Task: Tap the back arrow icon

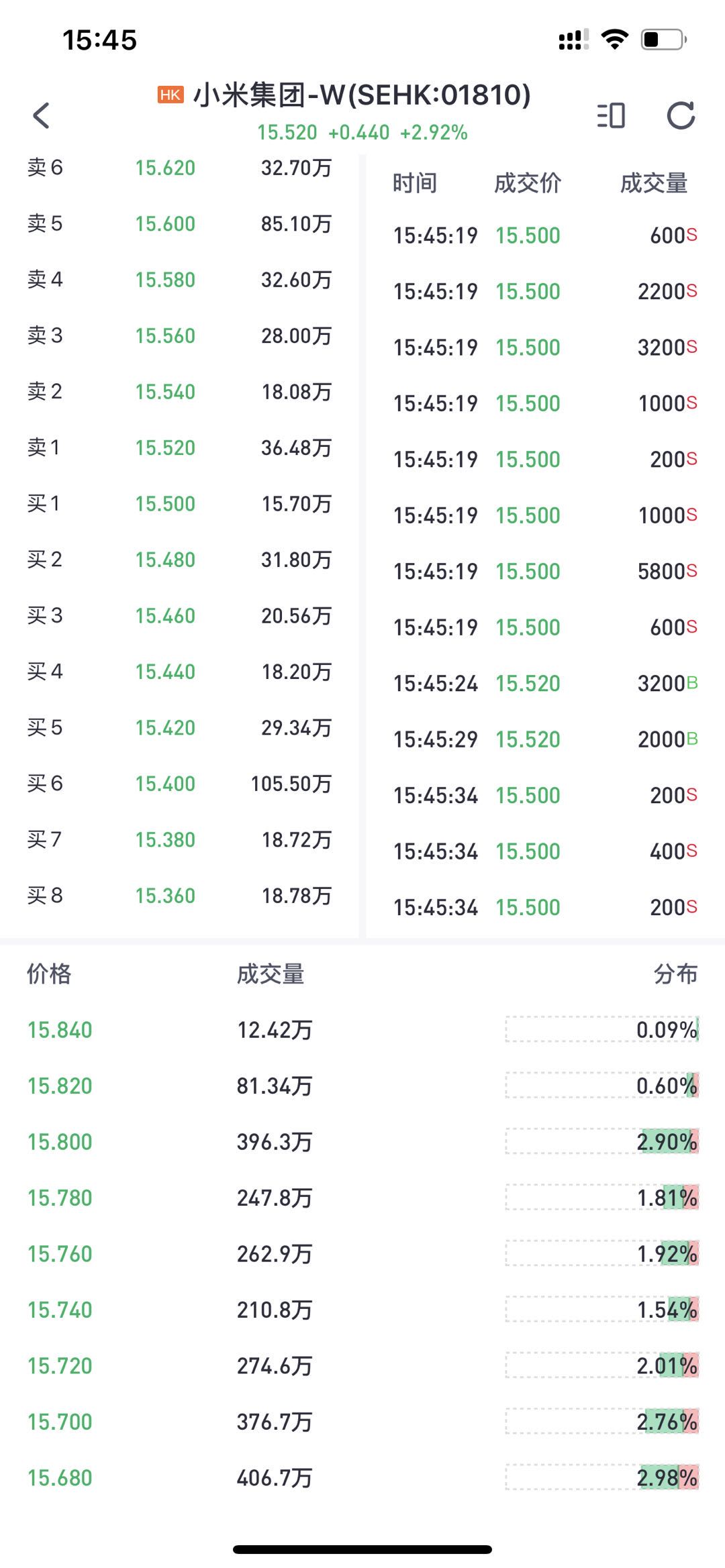Action: click(41, 115)
